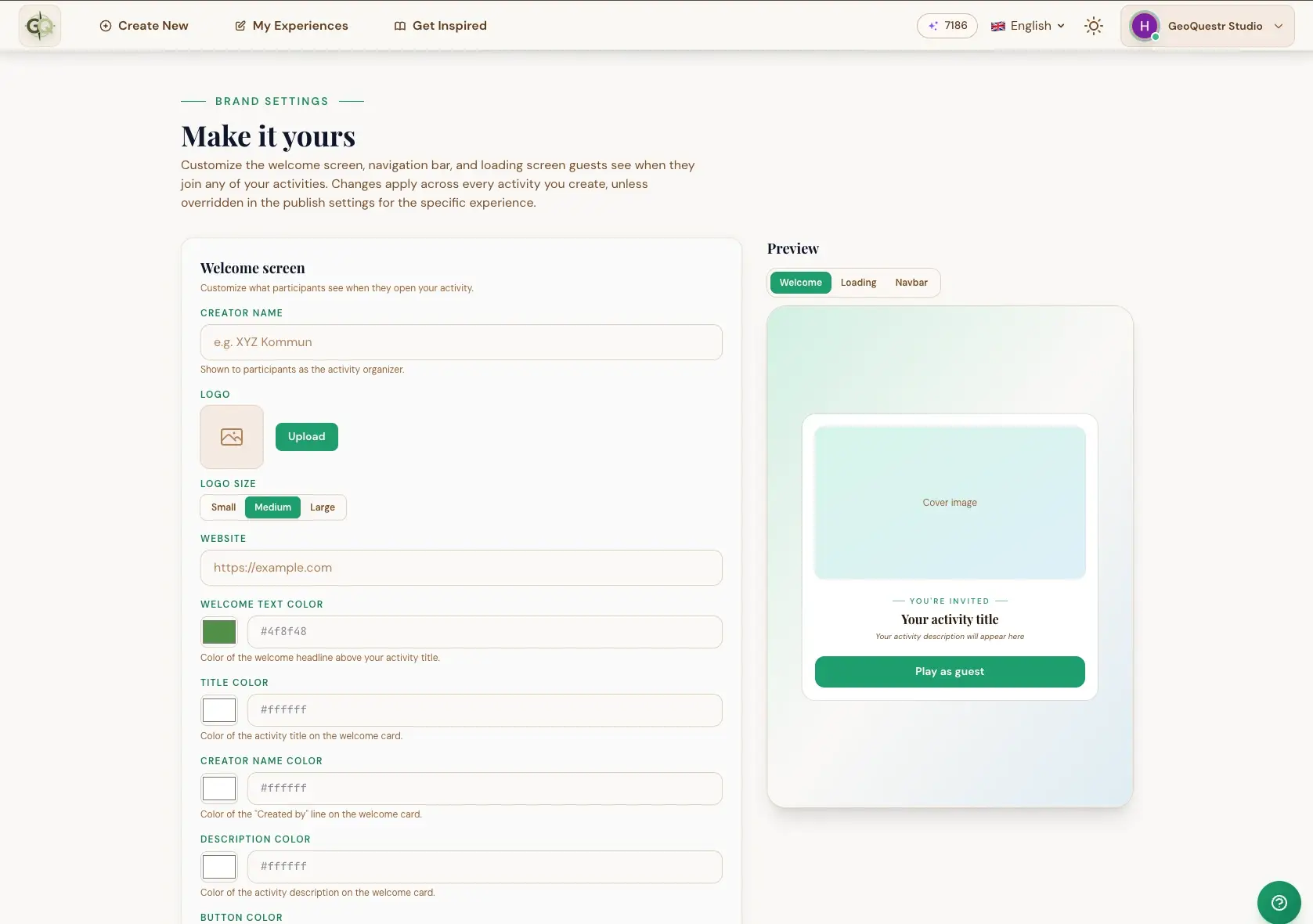The height and width of the screenshot is (924, 1313).
Task: Open the green Welcome Text Color swatch
Action: point(219,632)
